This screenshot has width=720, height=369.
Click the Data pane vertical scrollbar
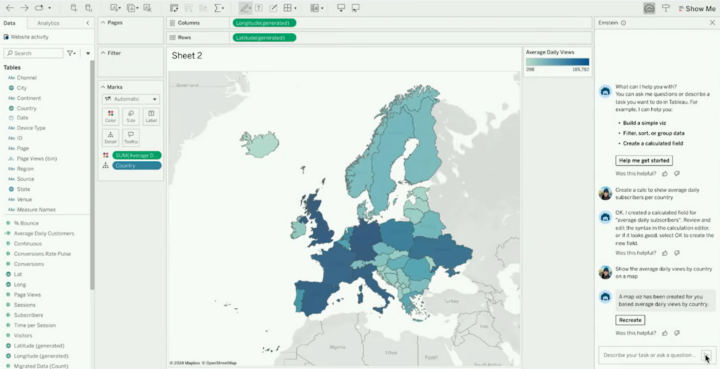(x=92, y=174)
